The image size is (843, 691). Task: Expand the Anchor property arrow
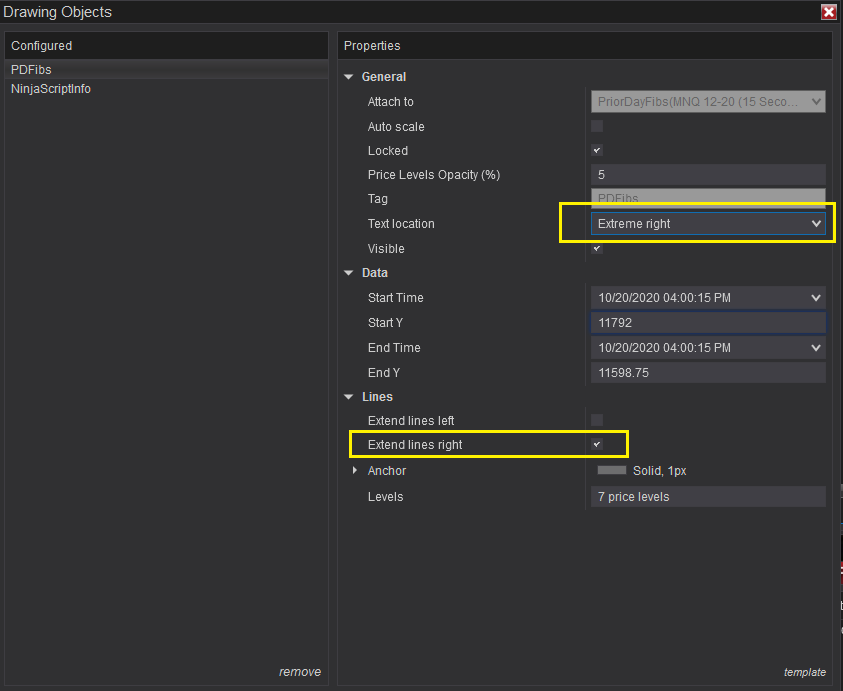[355, 471]
